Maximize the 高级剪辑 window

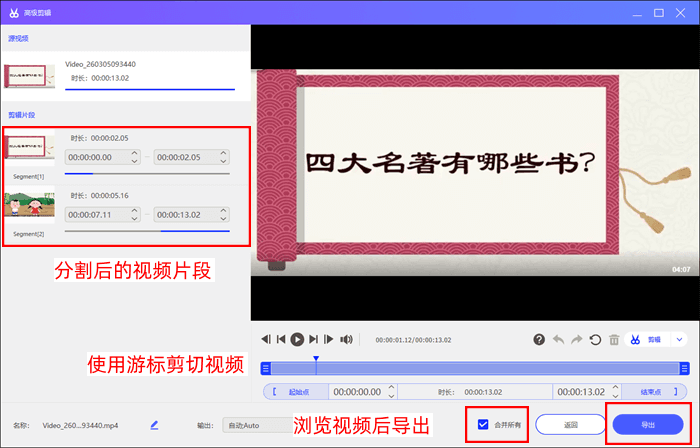[658, 13]
